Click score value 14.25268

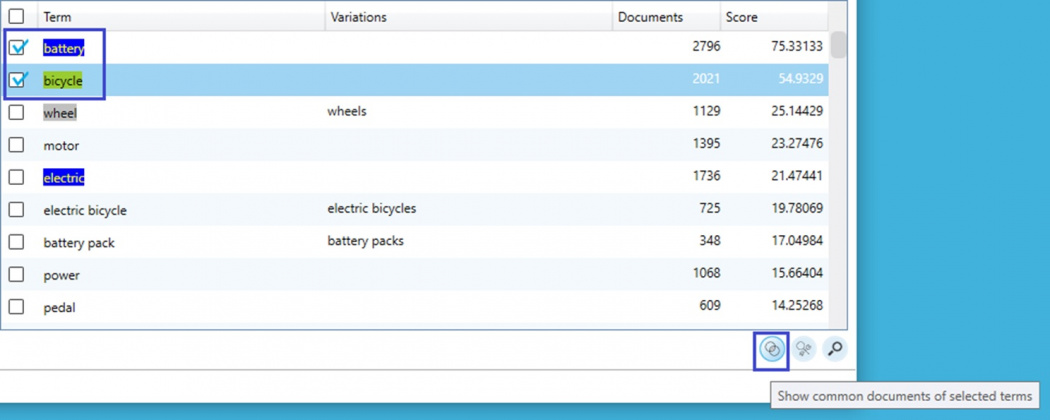797,305
